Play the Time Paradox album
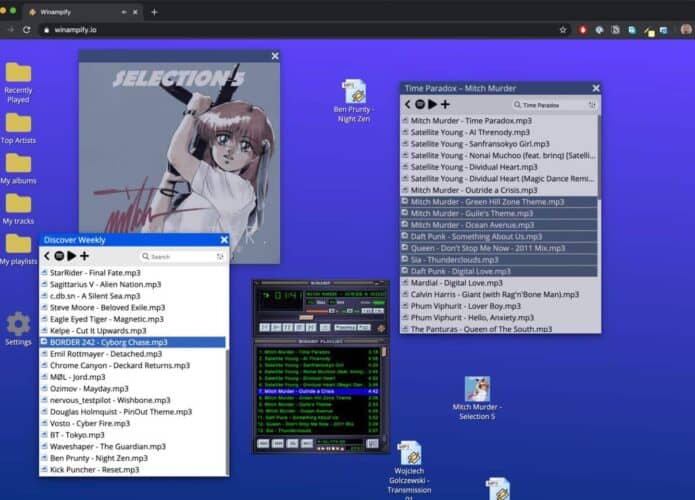Image resolution: width=695 pixels, height=500 pixels. point(433,104)
